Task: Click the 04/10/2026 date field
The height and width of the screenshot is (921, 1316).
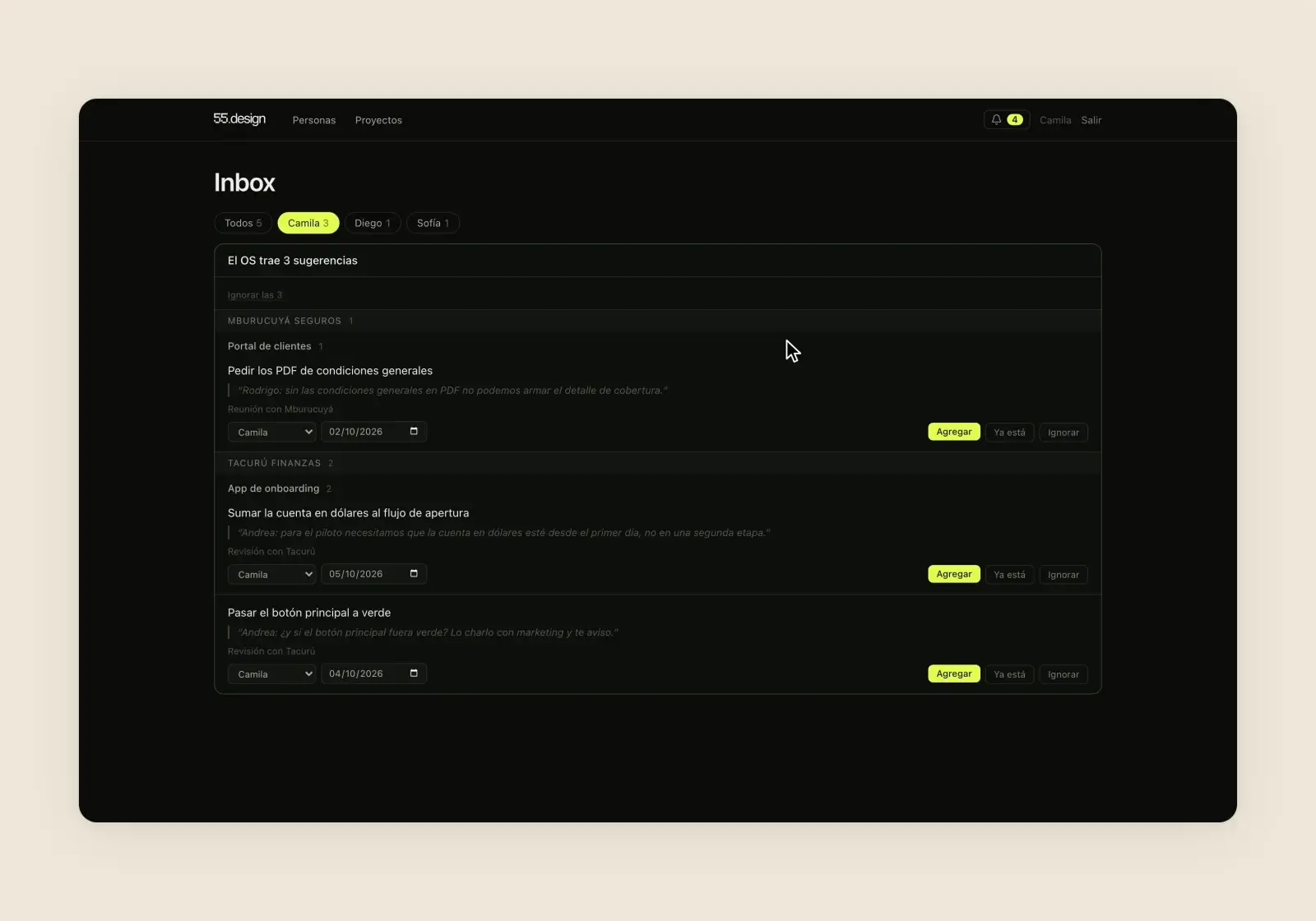Action: click(x=373, y=673)
